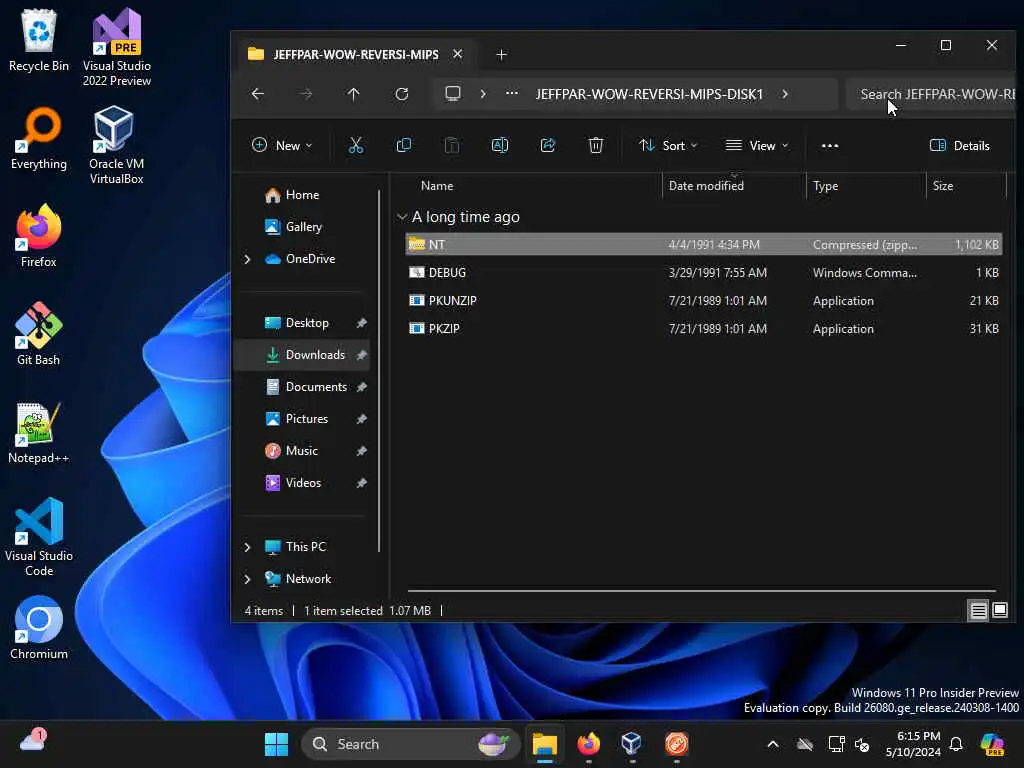
Task: Open Everything search desktop icon
Action: point(39,138)
